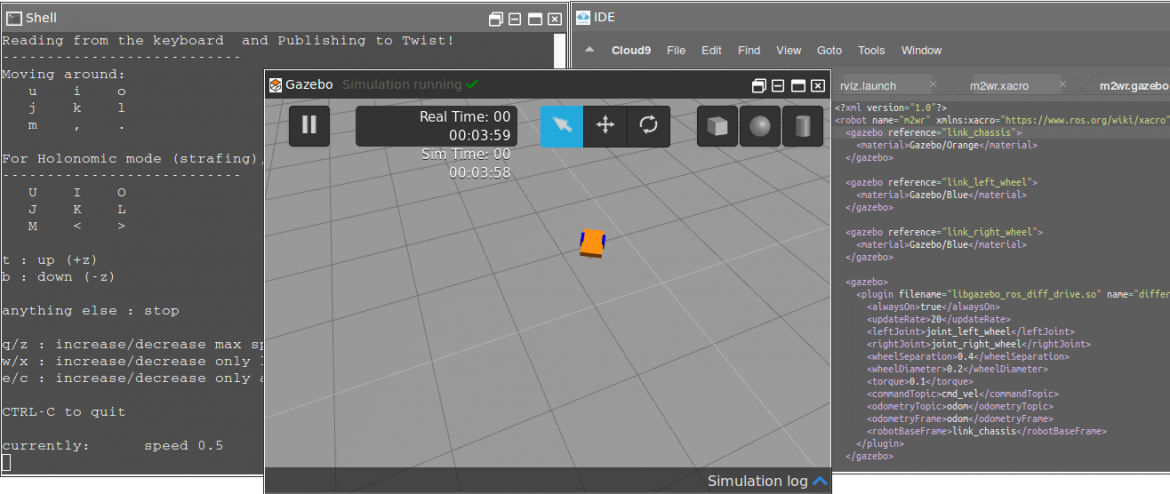Viewport: 1170px width, 494px height.
Task: Open the File menu in IDE
Action: [x=676, y=50]
